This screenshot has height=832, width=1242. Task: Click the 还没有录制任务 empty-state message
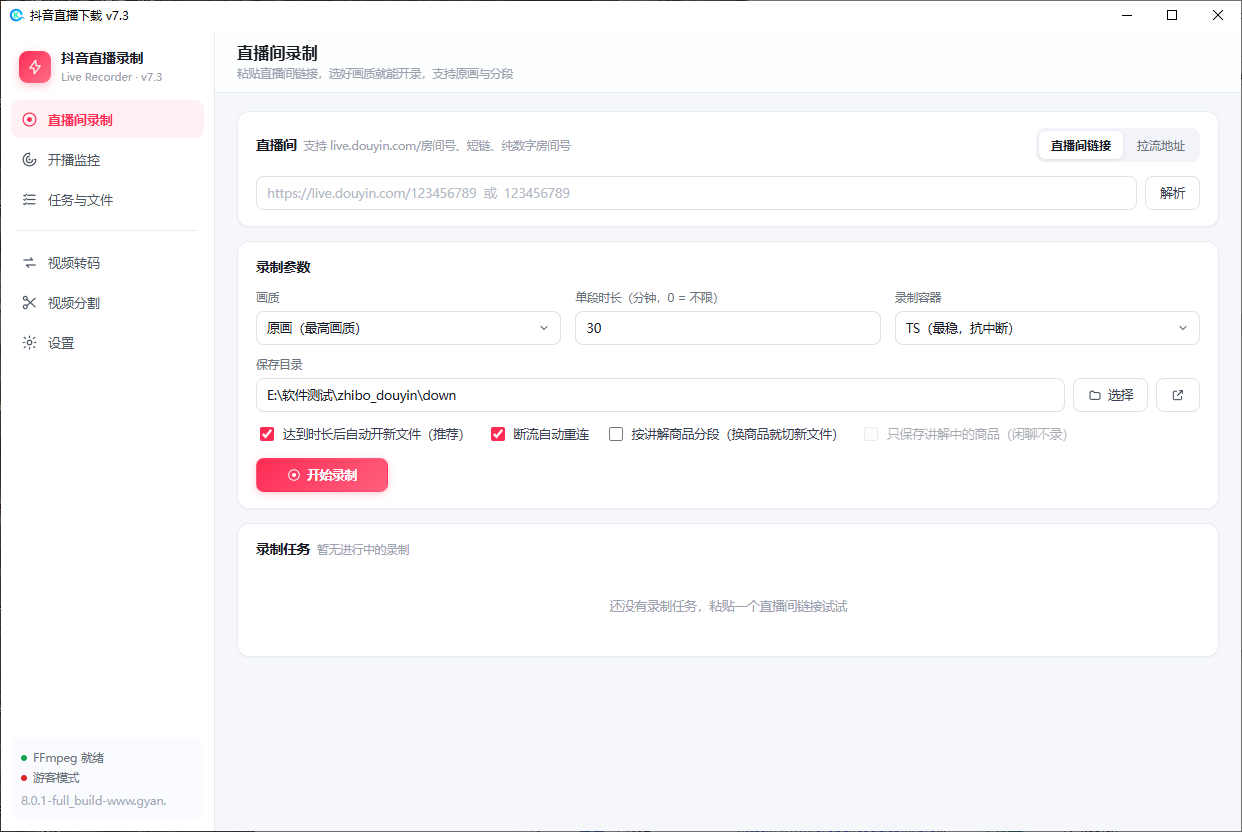pyautogui.click(x=728, y=606)
